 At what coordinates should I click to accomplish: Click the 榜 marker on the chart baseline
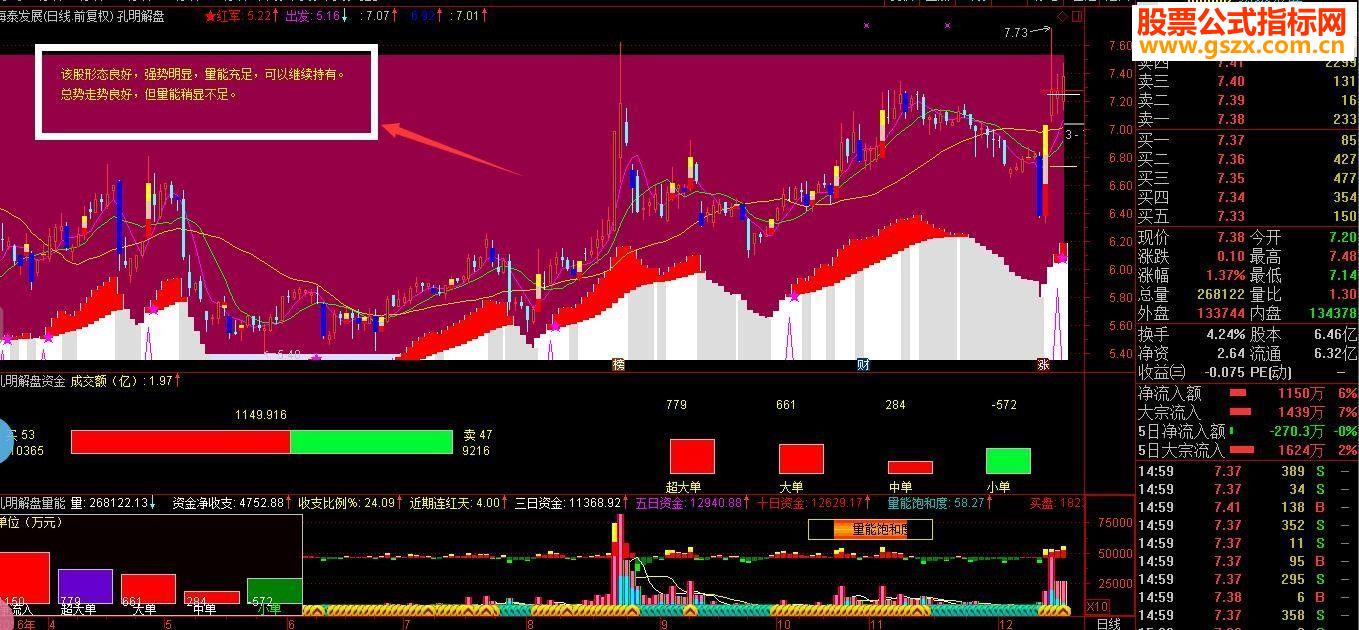619,365
